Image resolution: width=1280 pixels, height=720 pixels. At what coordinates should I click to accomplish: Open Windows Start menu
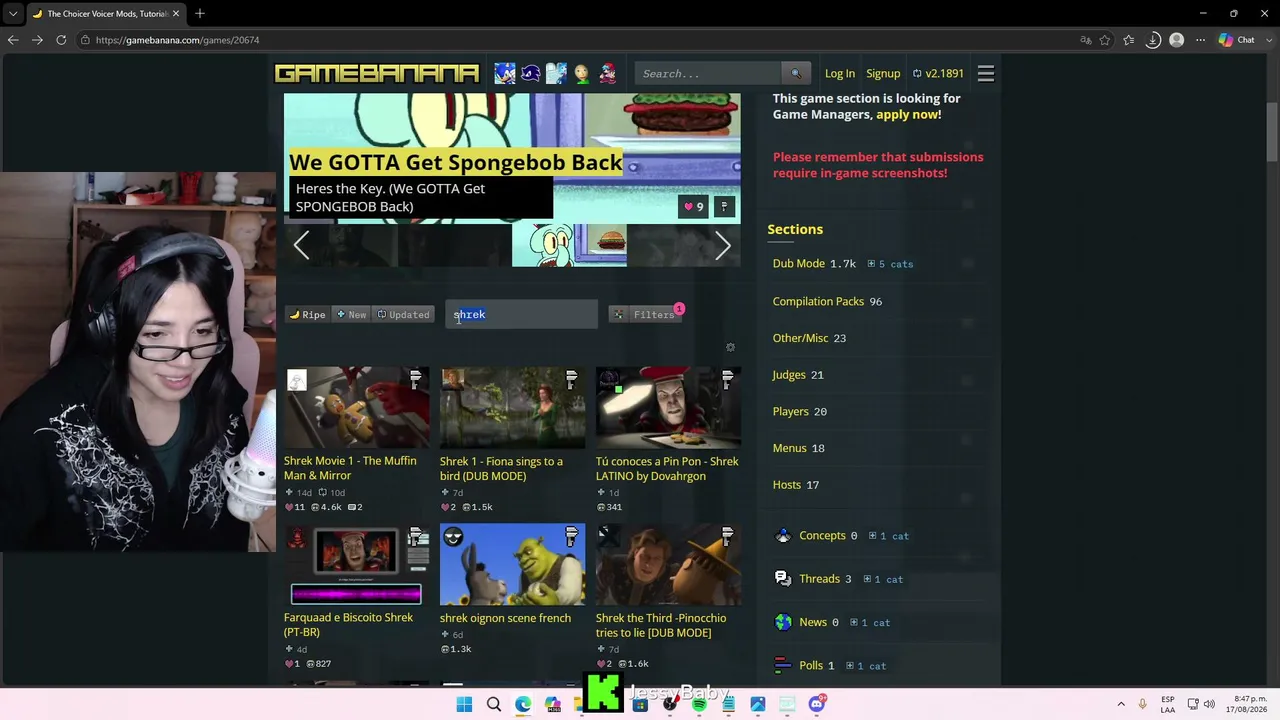point(464,704)
